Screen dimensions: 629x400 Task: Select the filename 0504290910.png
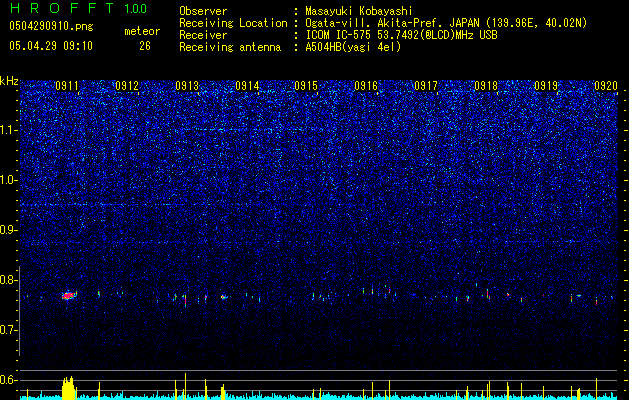coord(51,26)
